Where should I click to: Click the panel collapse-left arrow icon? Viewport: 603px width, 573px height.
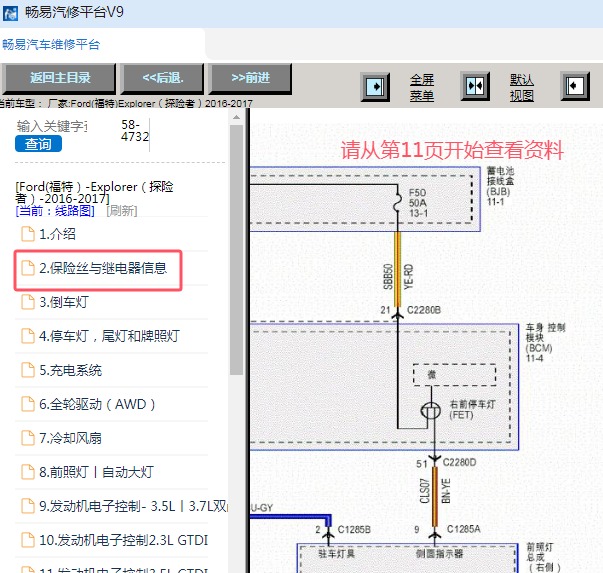(575, 86)
